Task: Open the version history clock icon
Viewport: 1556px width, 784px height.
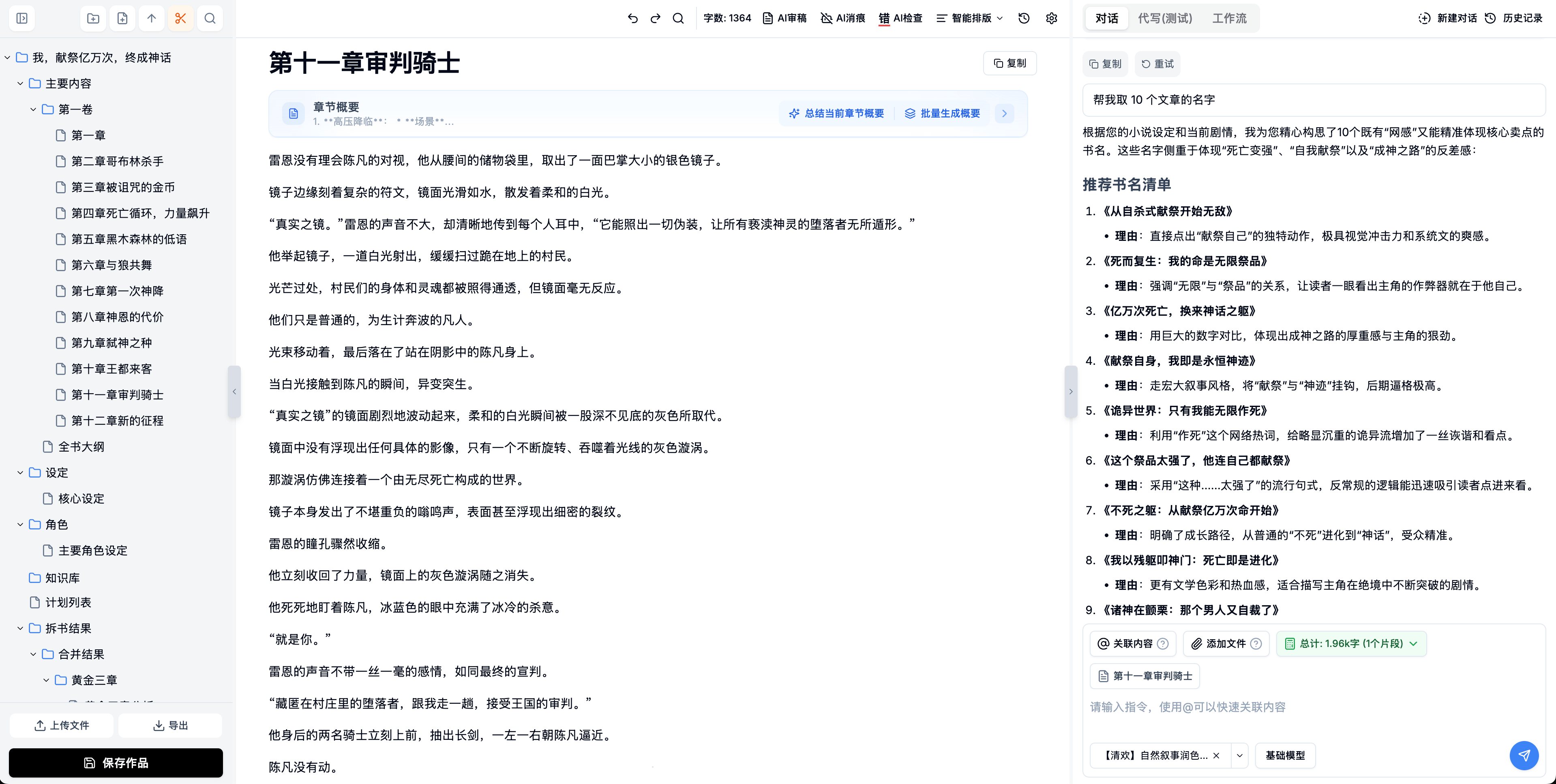Action: coord(1024,18)
